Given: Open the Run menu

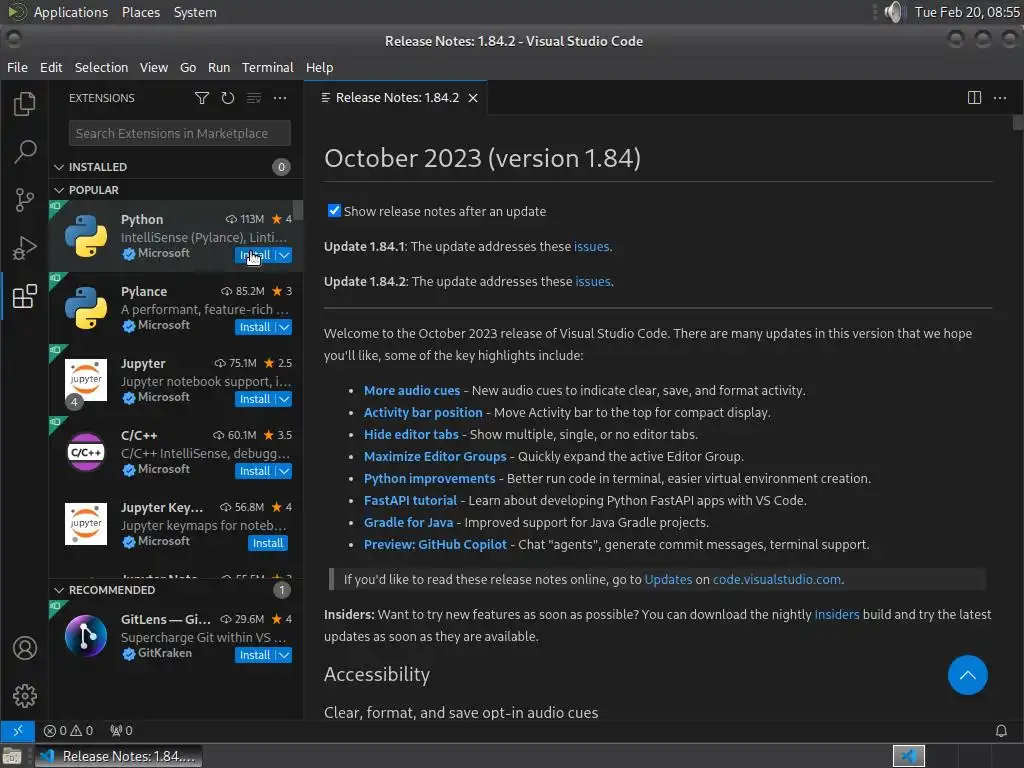Looking at the screenshot, I should pos(219,67).
